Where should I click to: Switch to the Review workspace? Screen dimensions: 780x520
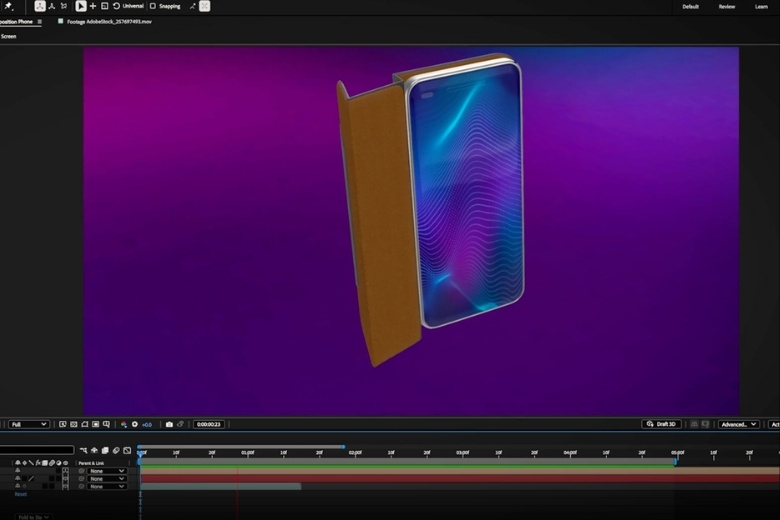pyautogui.click(x=727, y=6)
